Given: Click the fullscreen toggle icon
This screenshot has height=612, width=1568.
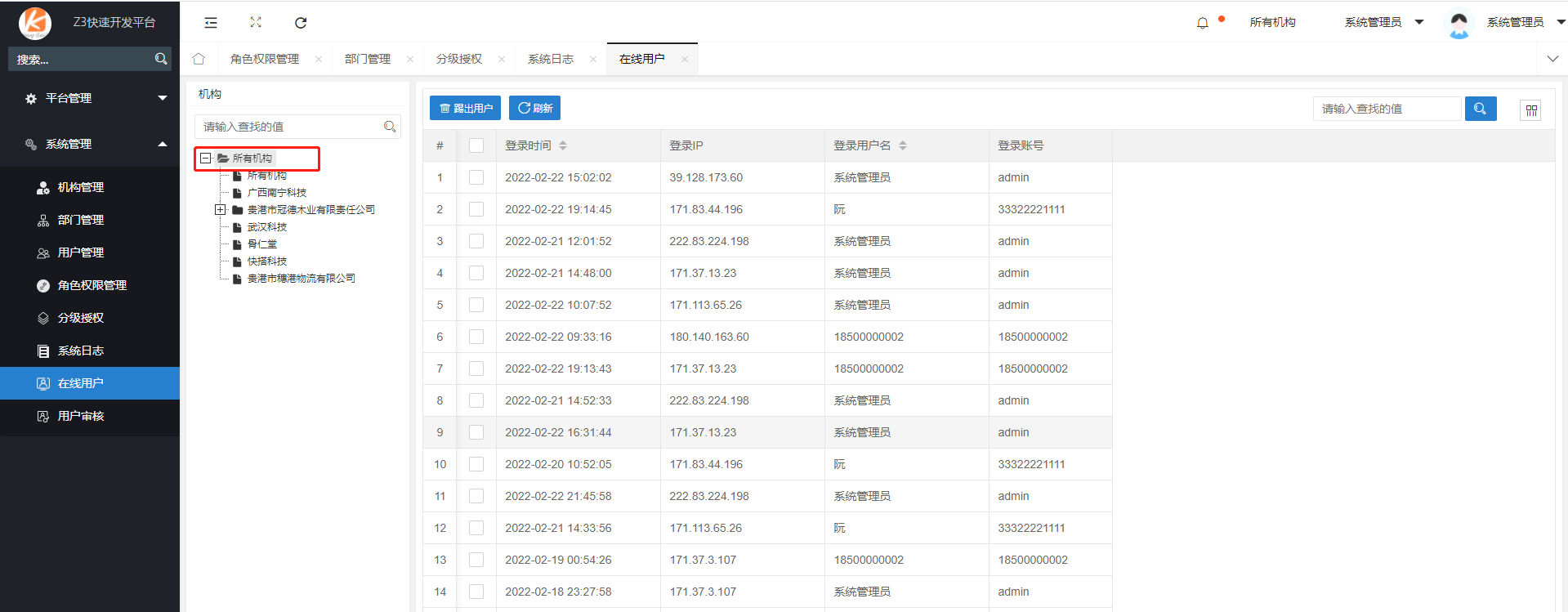Looking at the screenshot, I should [256, 23].
